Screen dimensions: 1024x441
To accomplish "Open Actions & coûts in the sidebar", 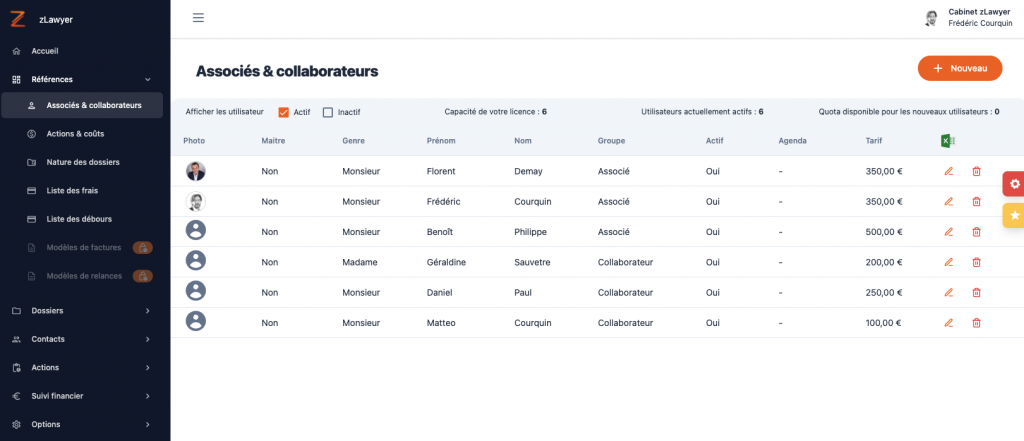I will [75, 133].
